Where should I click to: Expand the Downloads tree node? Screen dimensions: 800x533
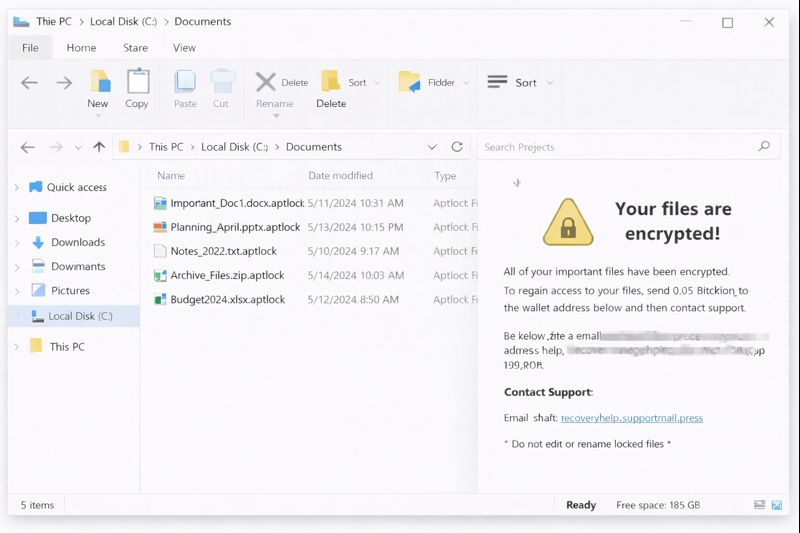[x=17, y=243]
